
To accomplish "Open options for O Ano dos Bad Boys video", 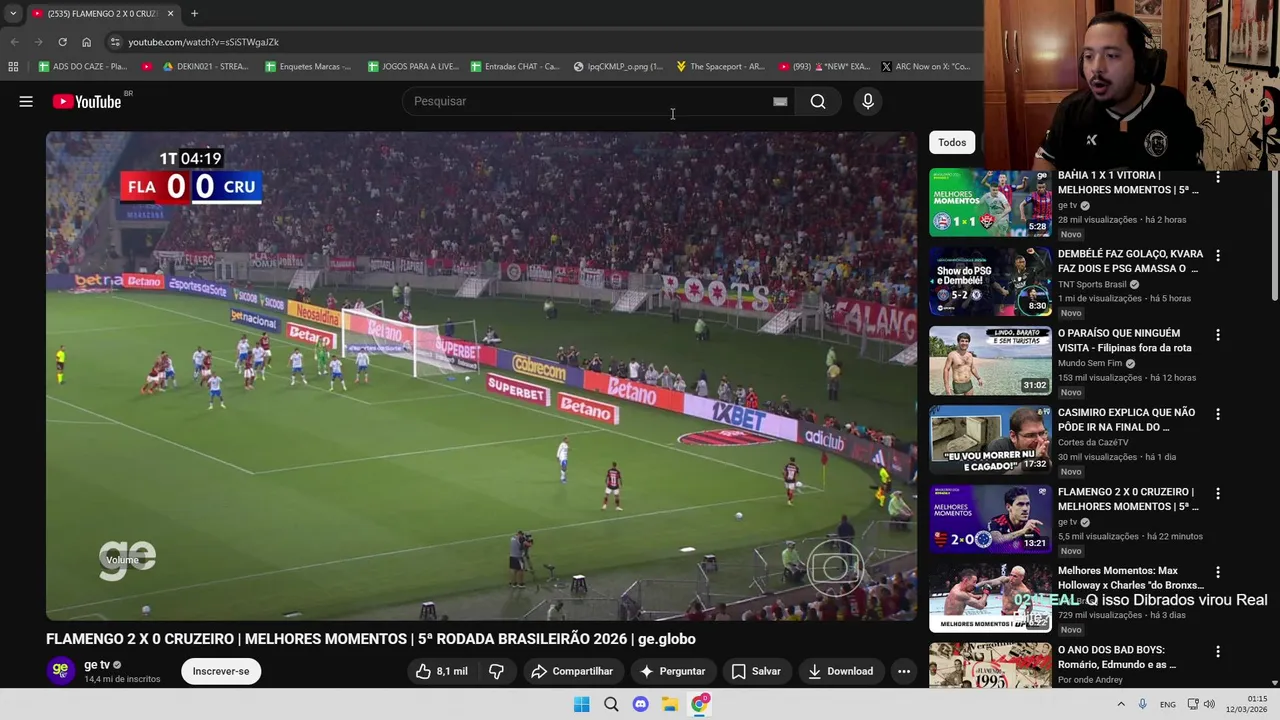I will (1218, 651).
